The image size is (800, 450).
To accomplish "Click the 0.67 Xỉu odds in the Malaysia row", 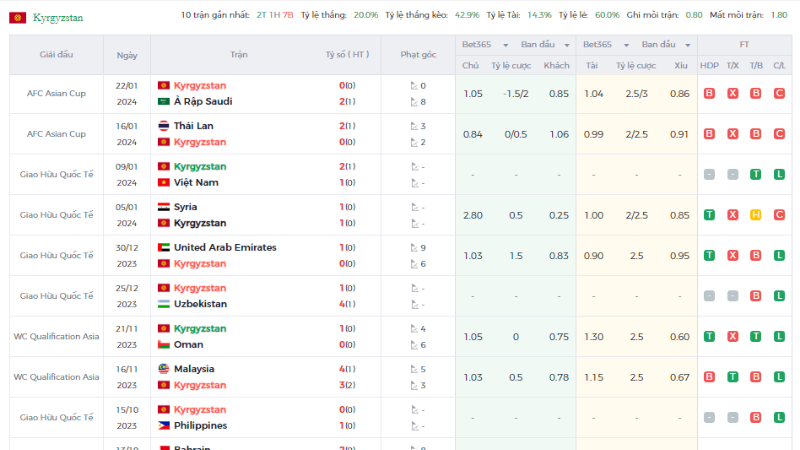I will click(680, 378).
